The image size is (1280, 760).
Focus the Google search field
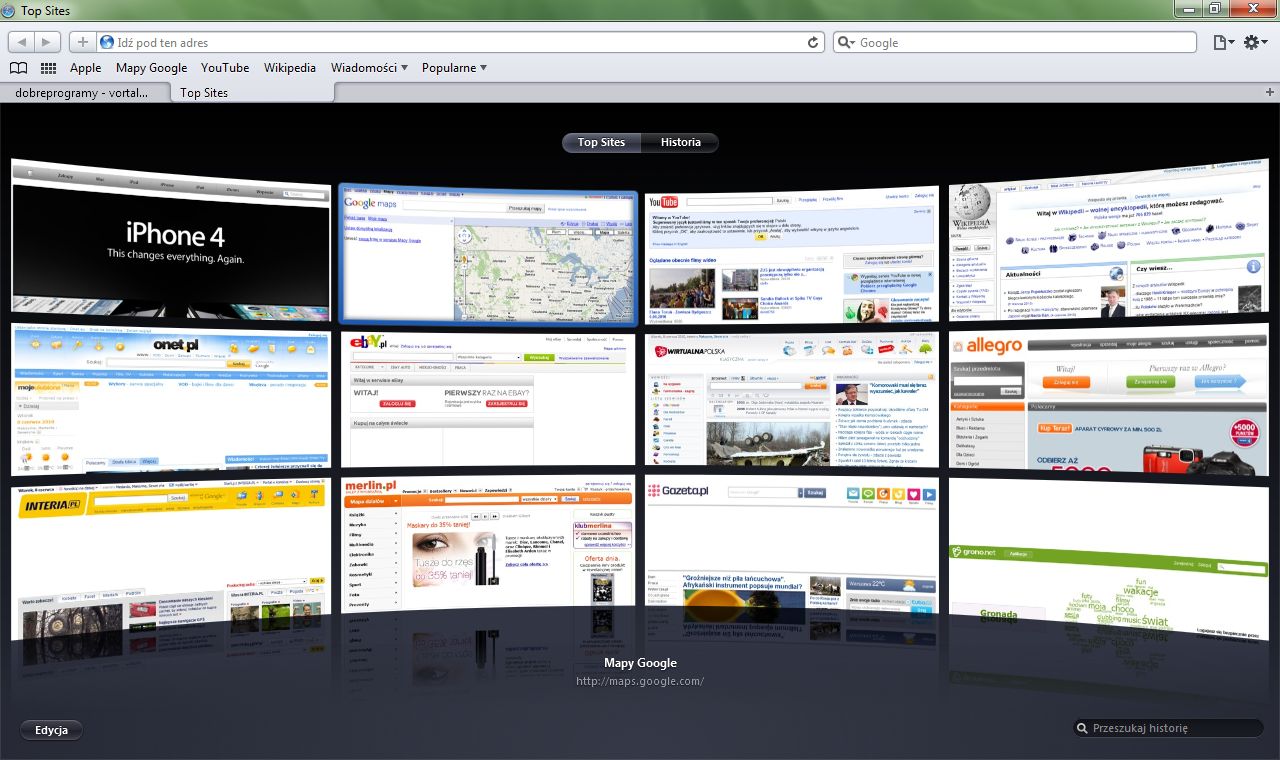(1015, 42)
